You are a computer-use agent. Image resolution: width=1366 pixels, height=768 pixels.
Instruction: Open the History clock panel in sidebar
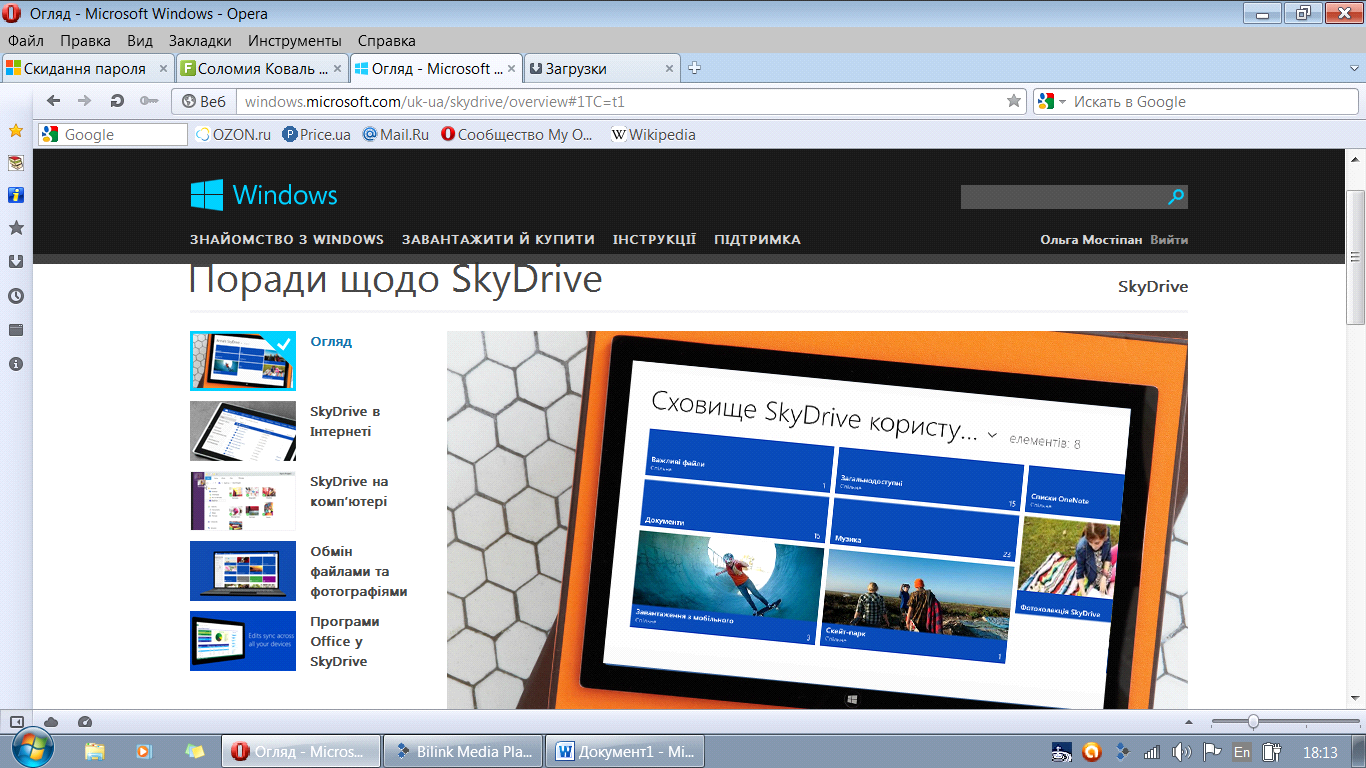15,296
